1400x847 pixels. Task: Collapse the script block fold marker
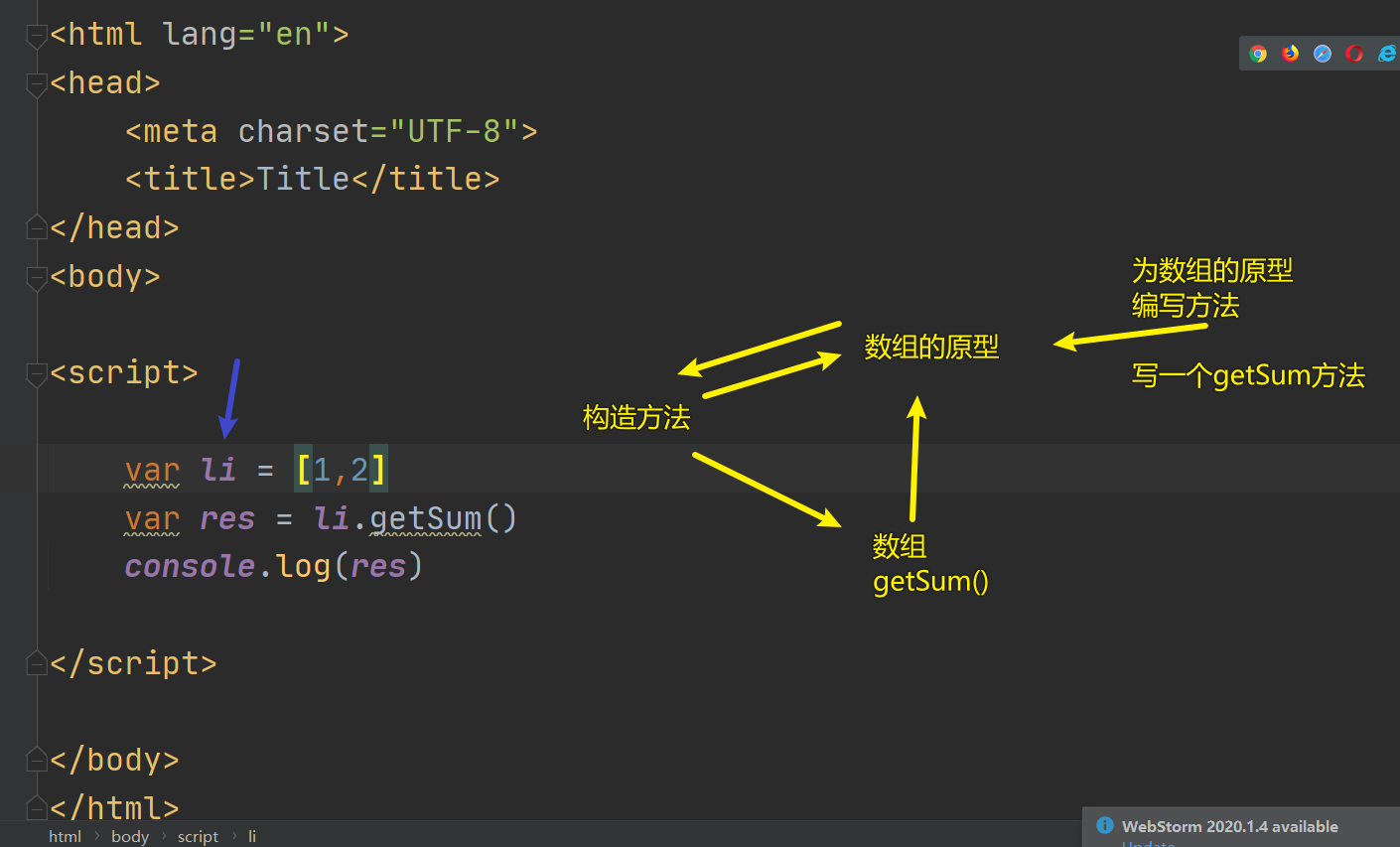(36, 374)
